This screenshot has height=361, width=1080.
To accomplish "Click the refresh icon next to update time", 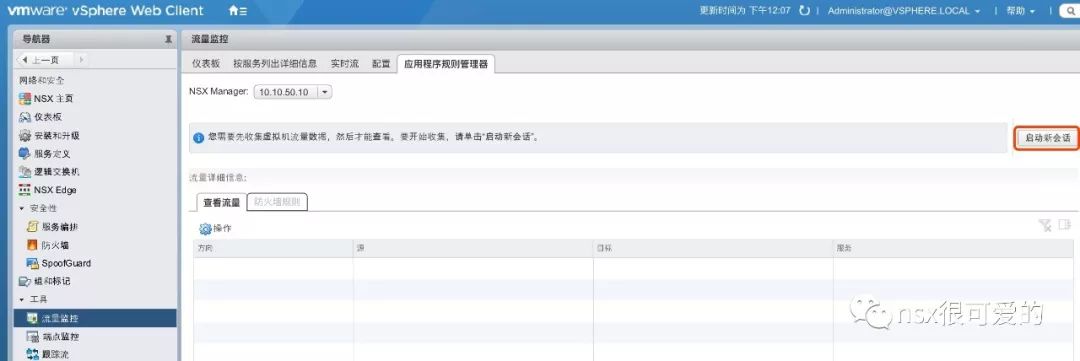I will click(x=804, y=11).
